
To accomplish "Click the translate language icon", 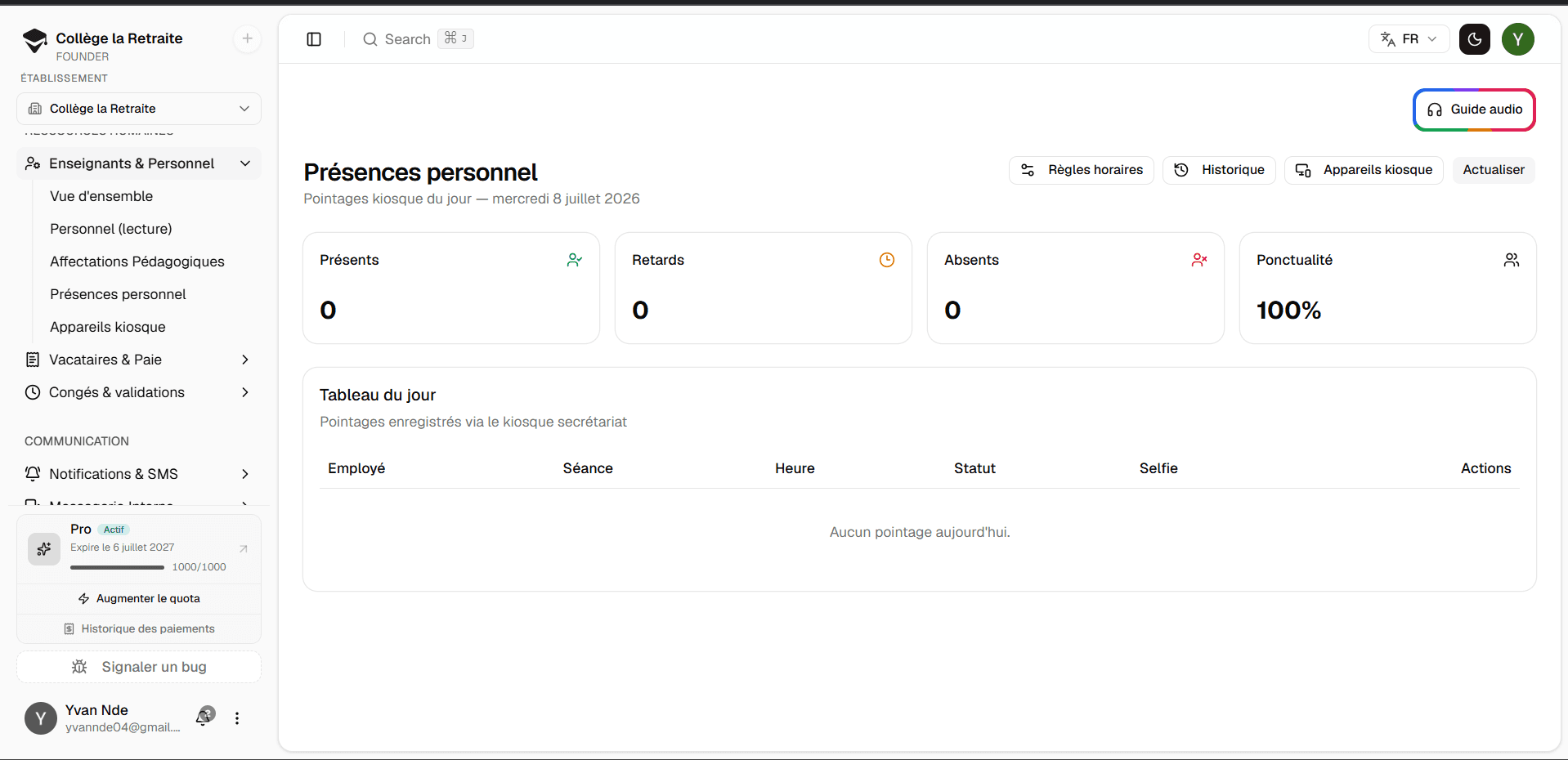I will [x=1388, y=39].
